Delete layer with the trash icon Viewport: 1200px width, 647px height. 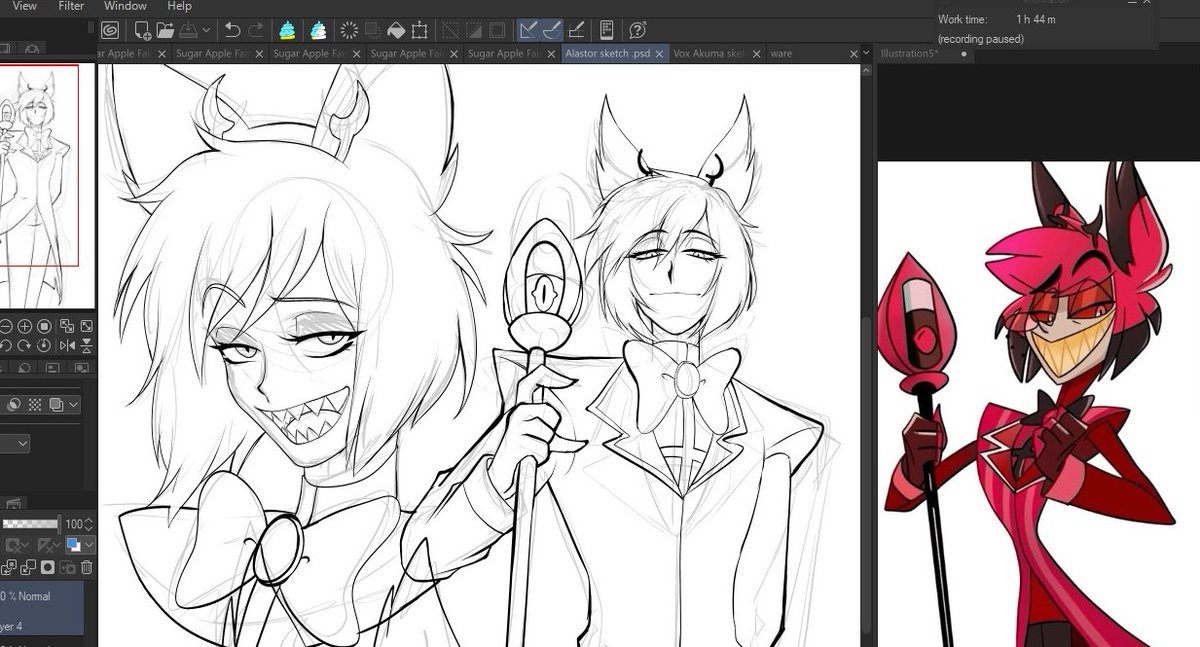coord(86,567)
